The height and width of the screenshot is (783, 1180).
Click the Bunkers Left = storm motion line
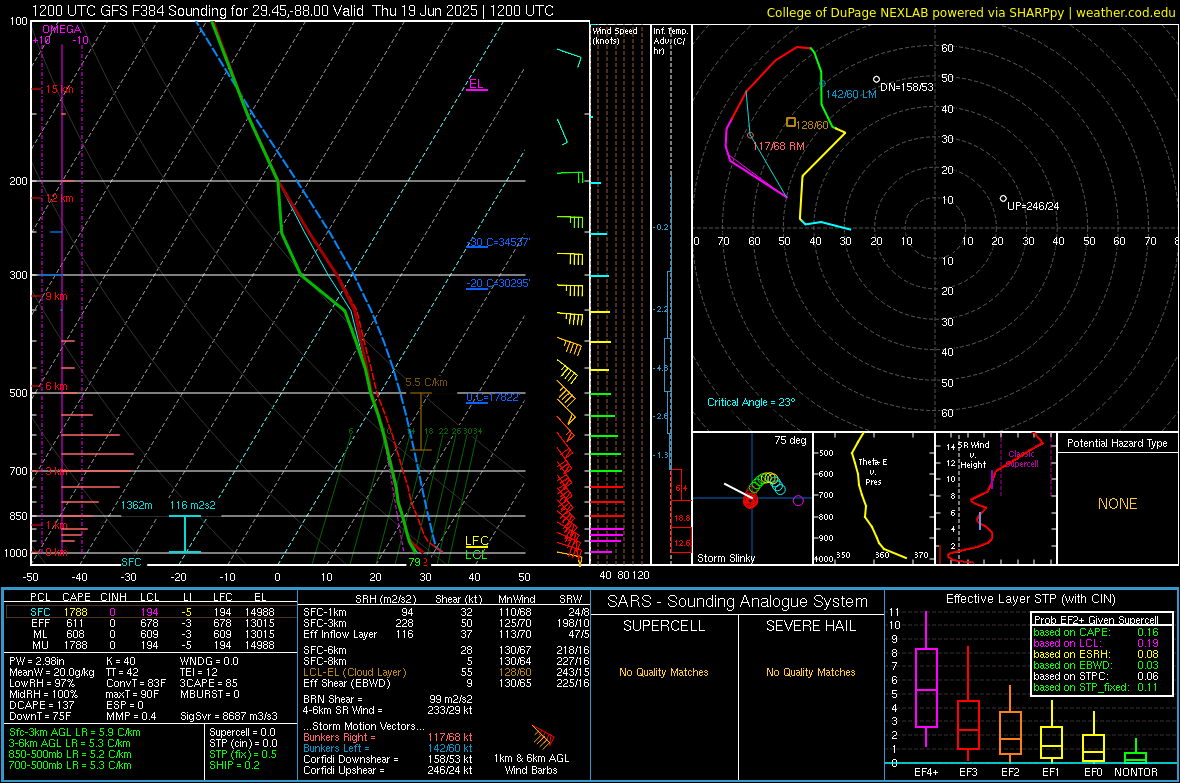[388, 748]
